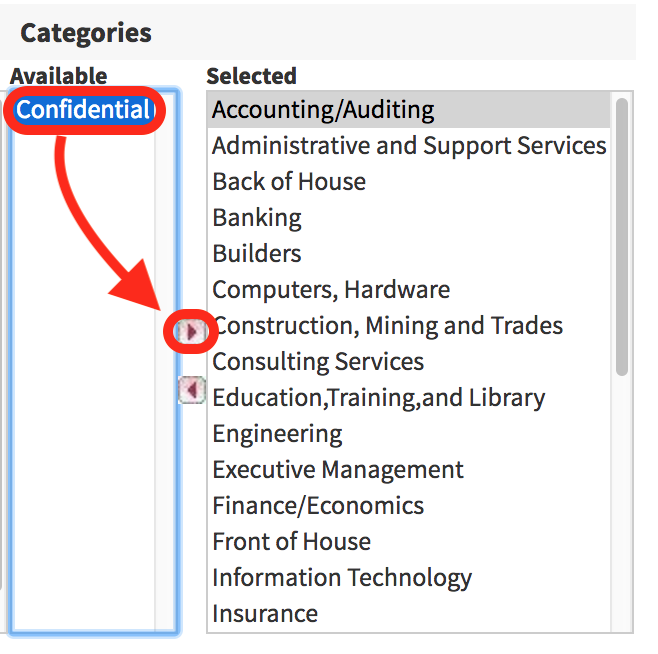658x654 pixels.
Task: Select Computers, Hardware in the list
Action: click(331, 290)
